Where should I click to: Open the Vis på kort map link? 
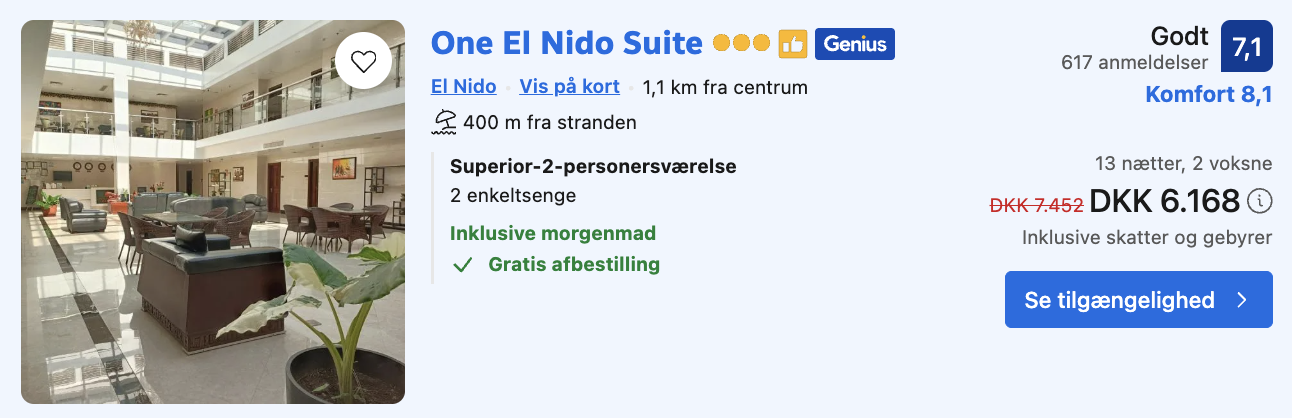[x=569, y=87]
